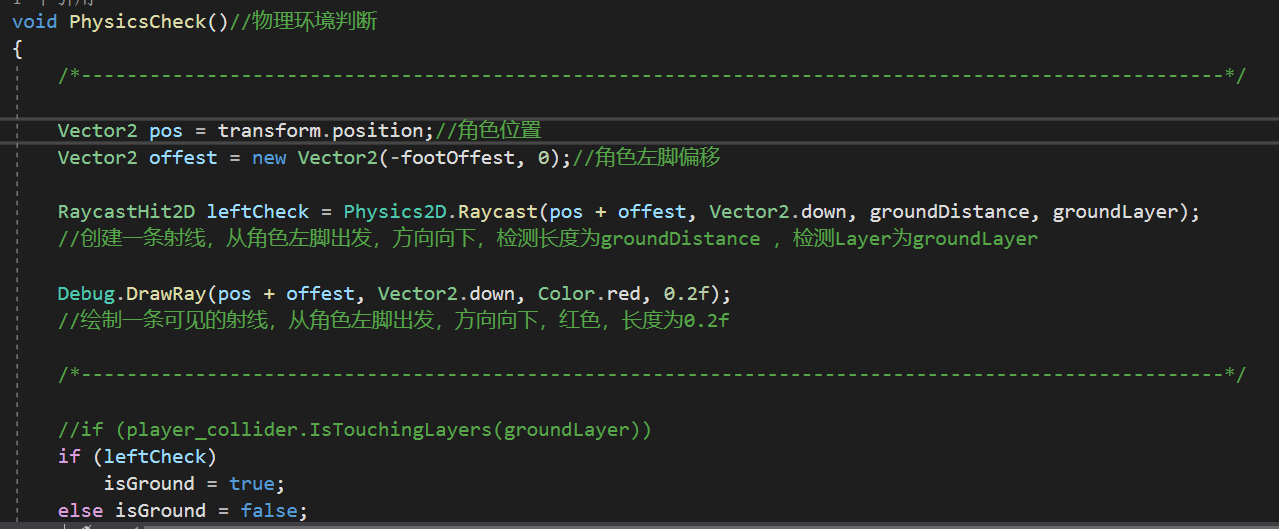Click the comment //角色左脚偏移

click(x=645, y=157)
